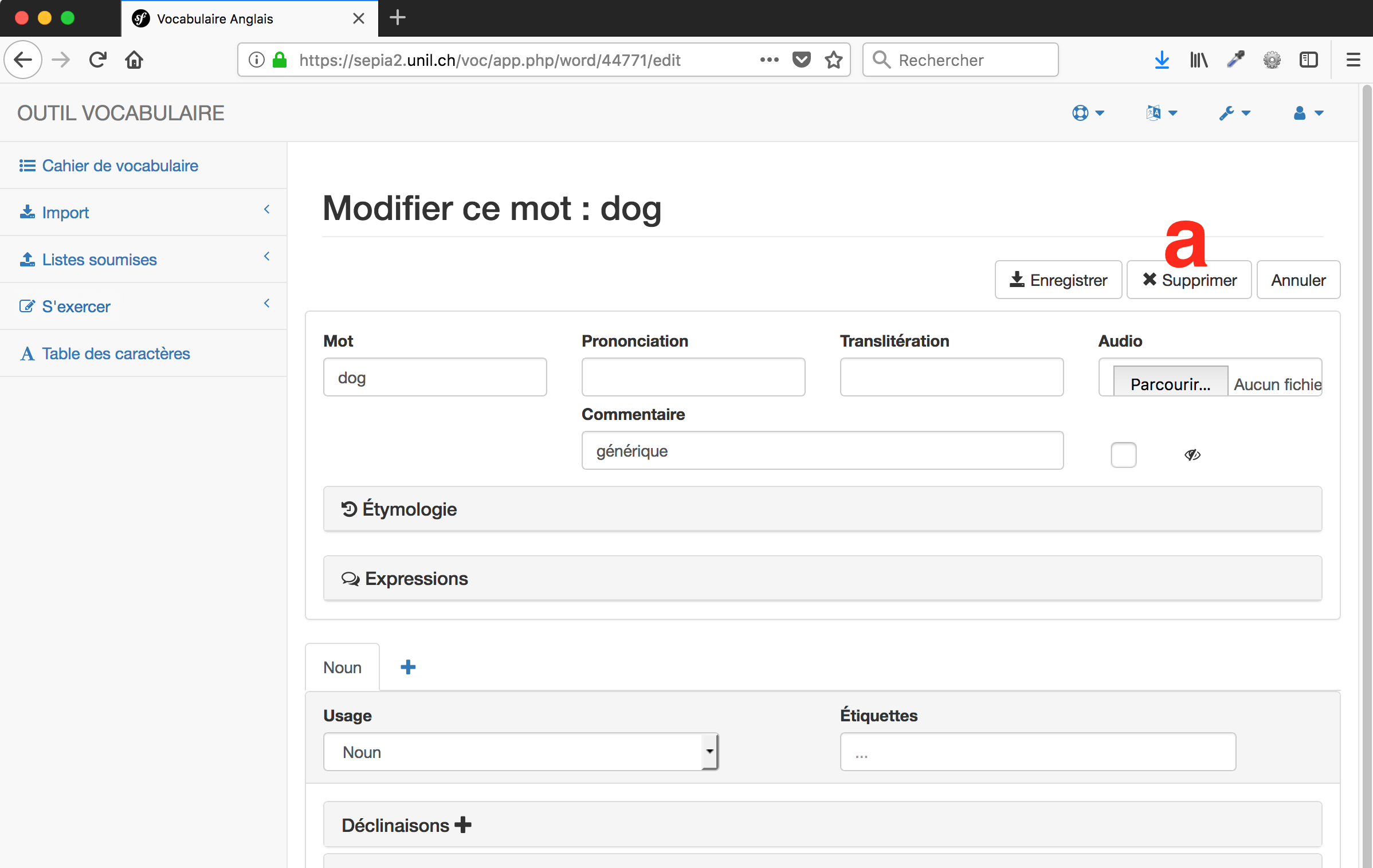The image size is (1373, 868).
Task: Add a declension with the plus icon
Action: [463, 825]
